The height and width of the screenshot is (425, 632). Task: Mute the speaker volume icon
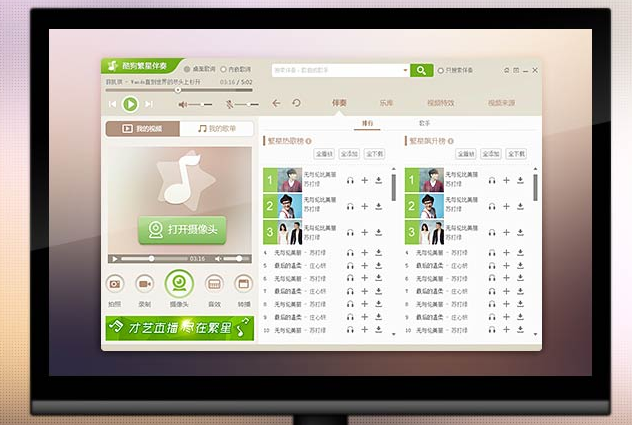click(183, 104)
